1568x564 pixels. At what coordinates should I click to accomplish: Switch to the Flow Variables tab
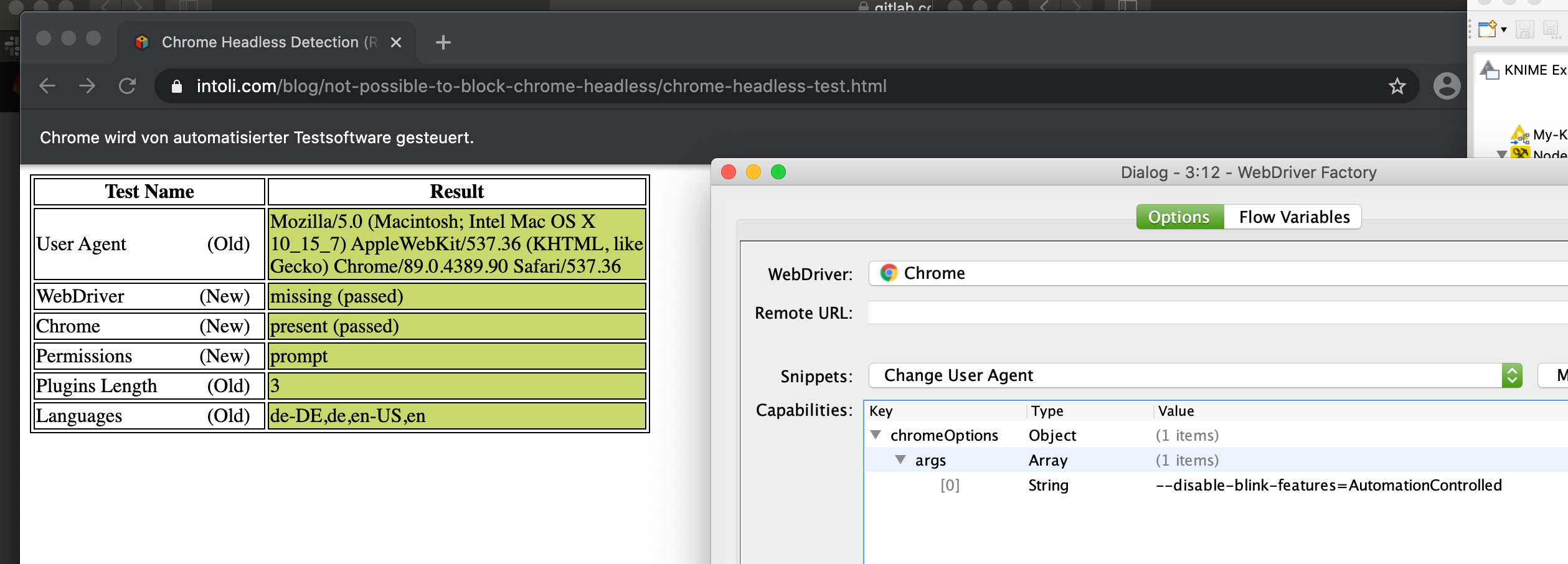[1294, 217]
